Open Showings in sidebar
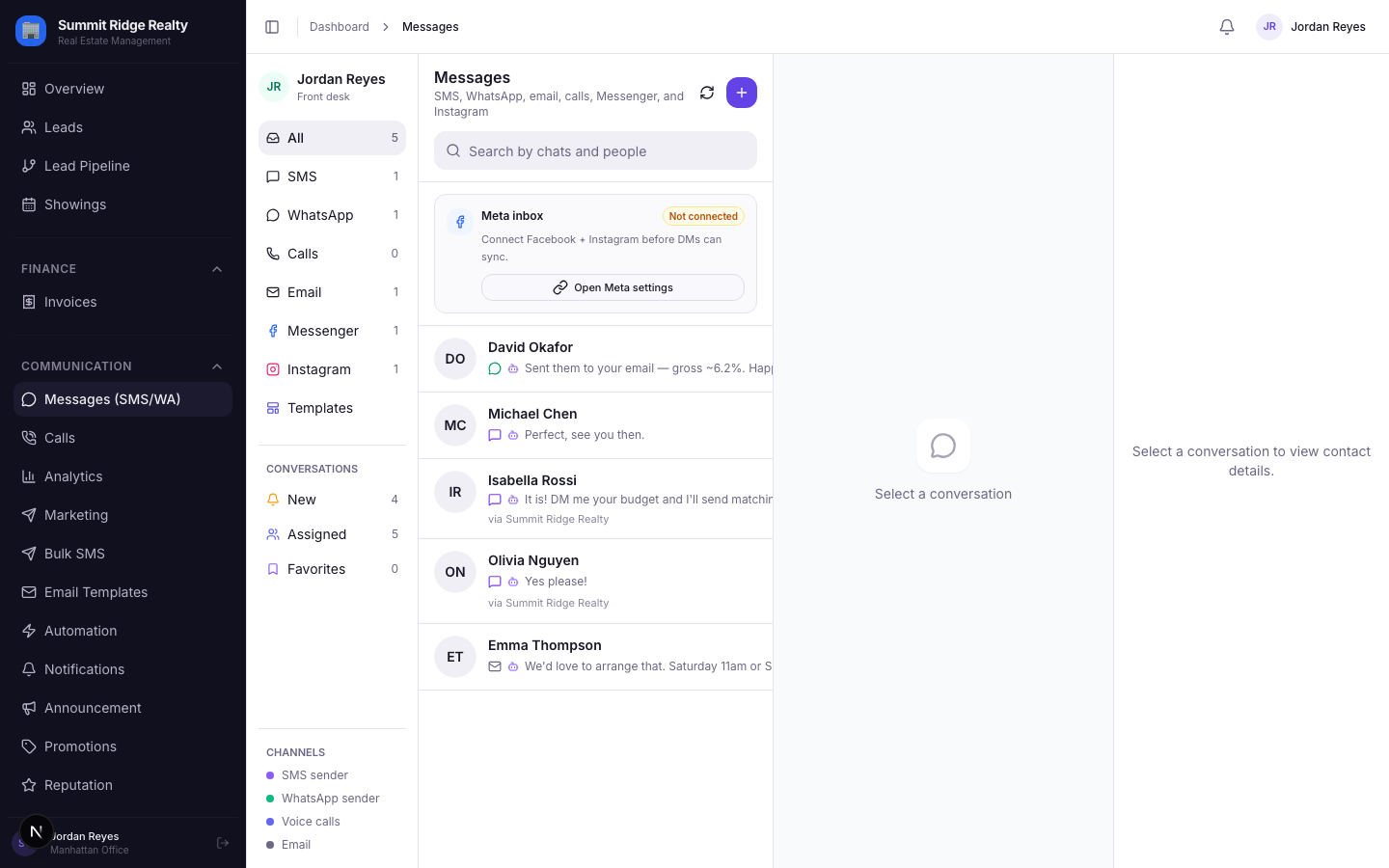Viewport: 1389px width, 868px height. click(x=123, y=204)
